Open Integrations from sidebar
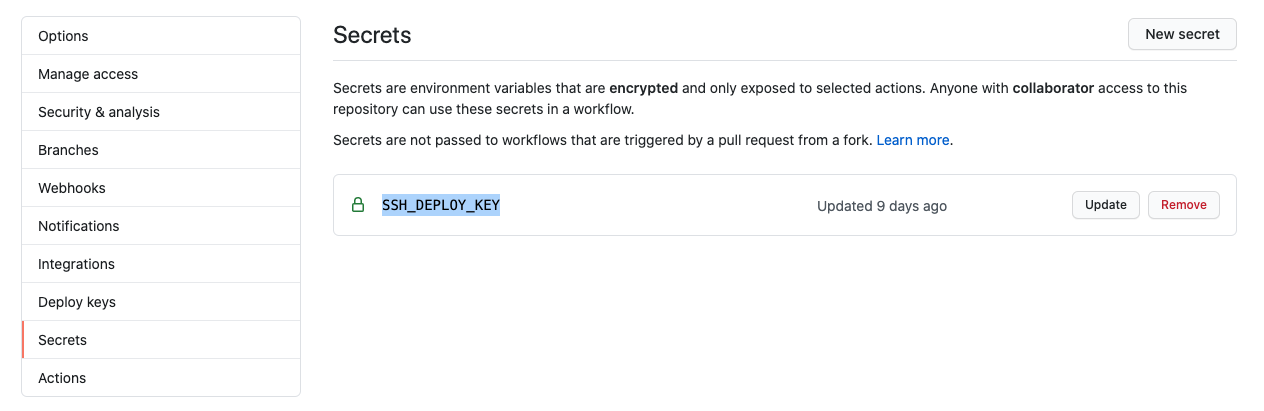This screenshot has height=411, width=1264. tap(76, 264)
